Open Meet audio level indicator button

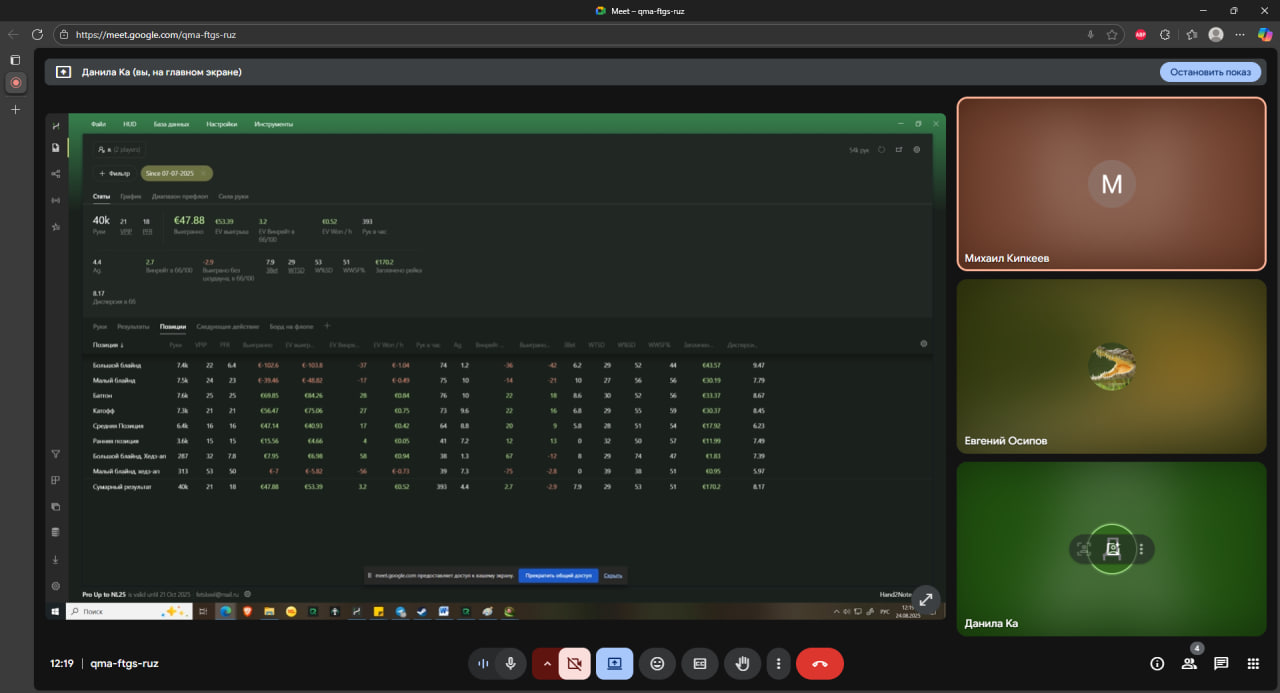pyautogui.click(x=484, y=663)
